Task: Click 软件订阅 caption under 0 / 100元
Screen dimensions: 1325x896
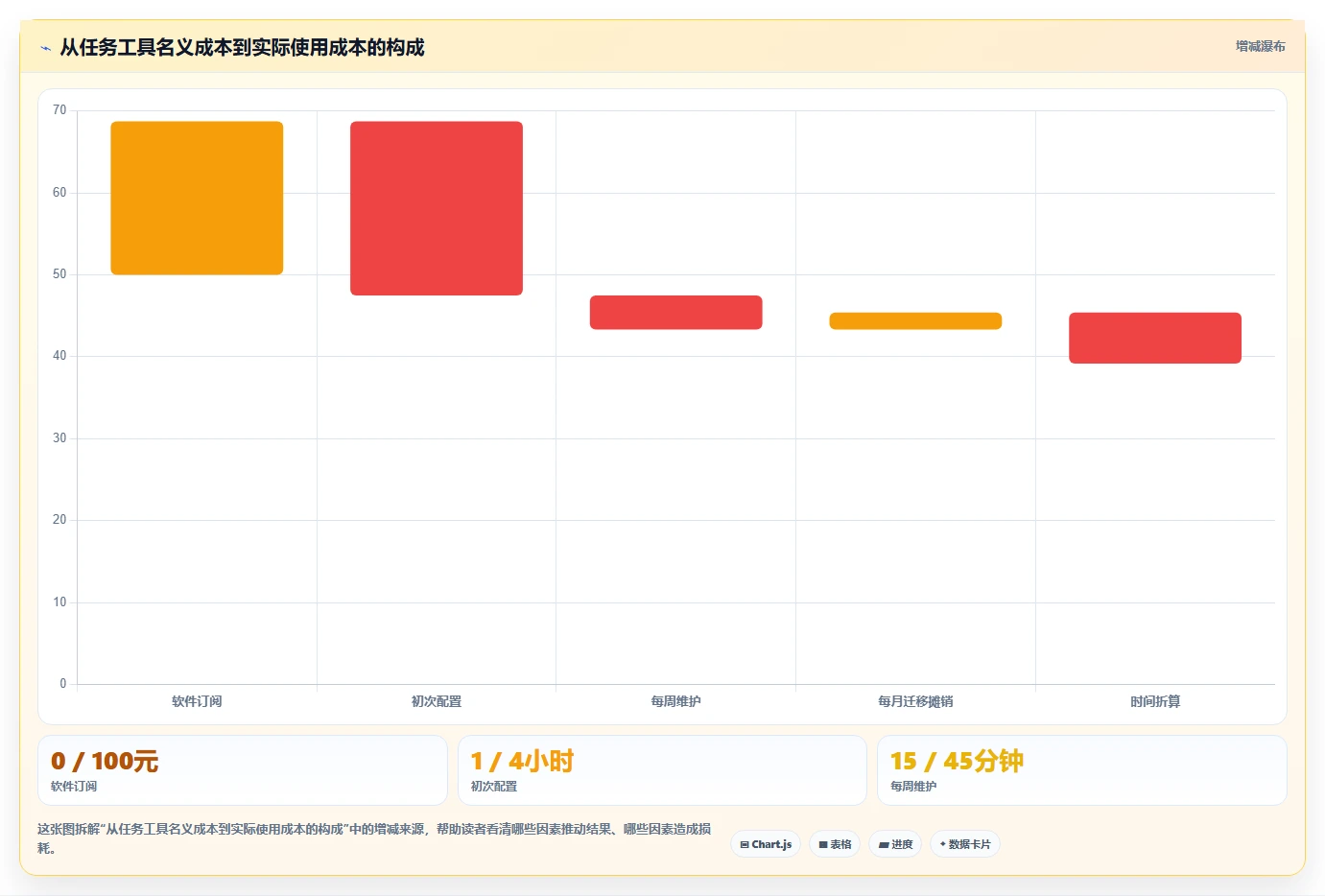Action: click(74, 786)
